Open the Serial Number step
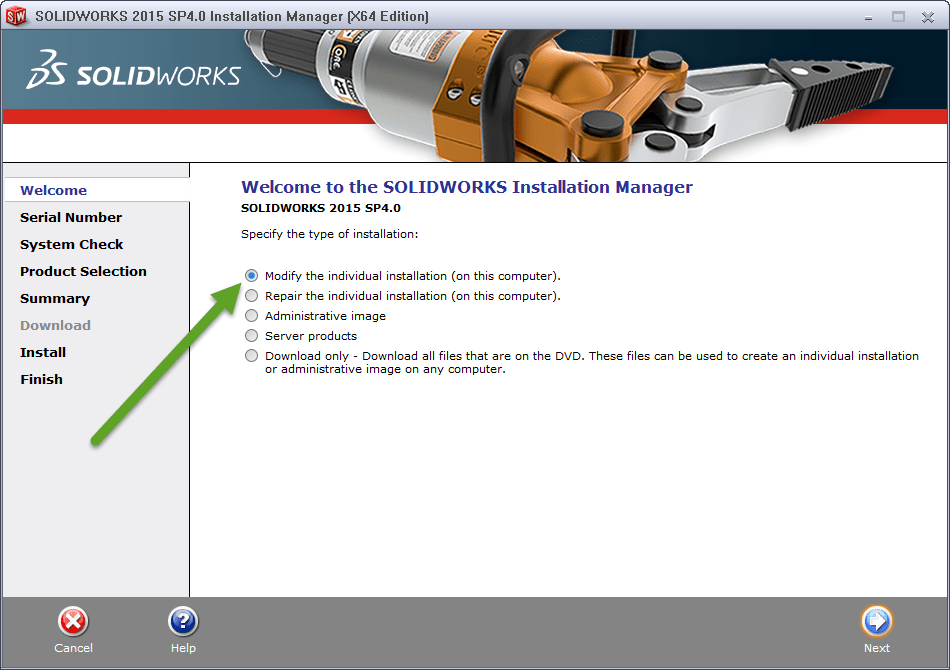 (71, 217)
